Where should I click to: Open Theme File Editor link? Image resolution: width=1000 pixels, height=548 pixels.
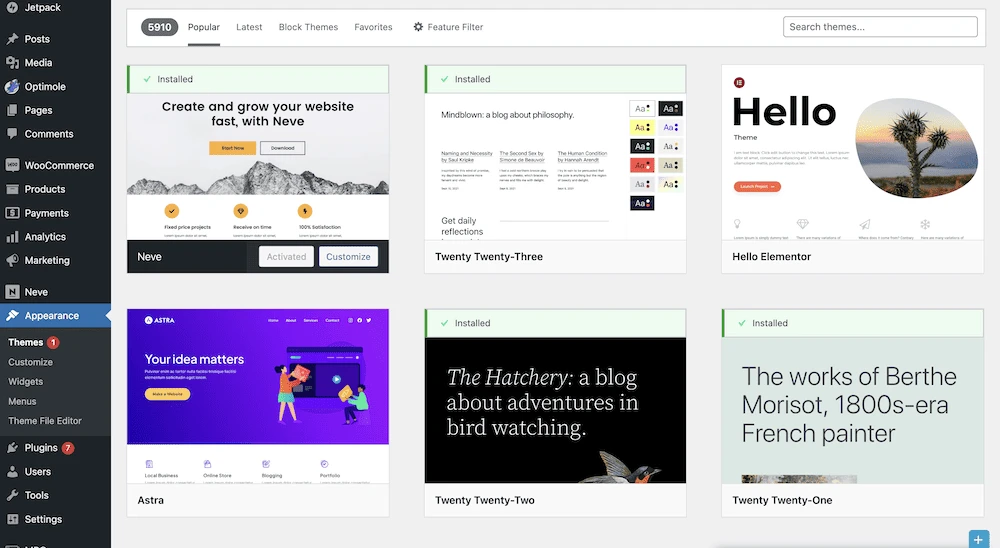(x=45, y=421)
